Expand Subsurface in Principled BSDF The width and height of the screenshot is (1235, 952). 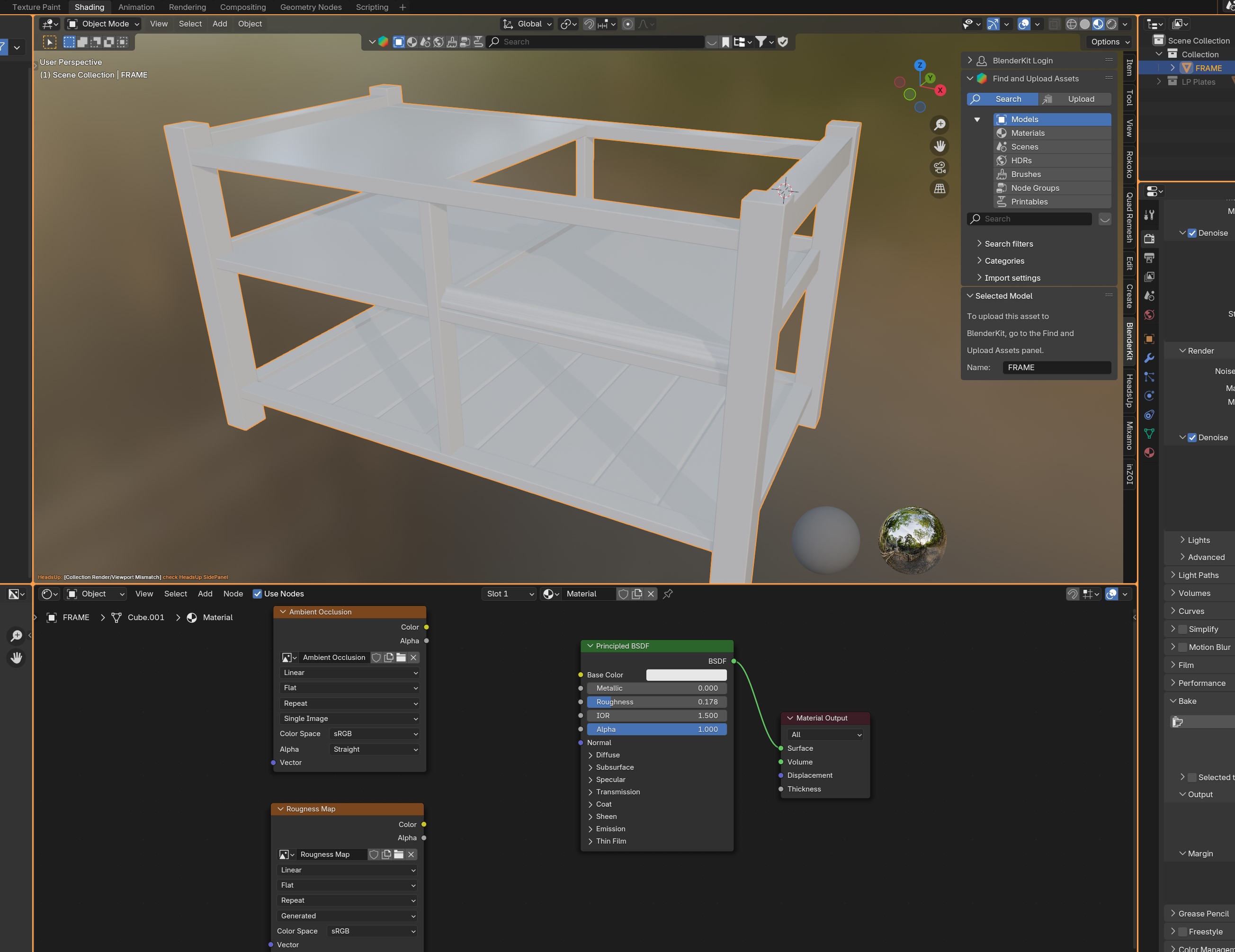[x=614, y=767]
